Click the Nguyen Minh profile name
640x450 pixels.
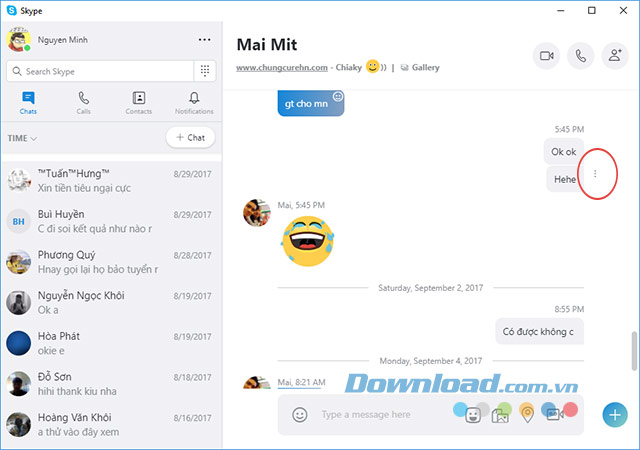tap(62, 40)
